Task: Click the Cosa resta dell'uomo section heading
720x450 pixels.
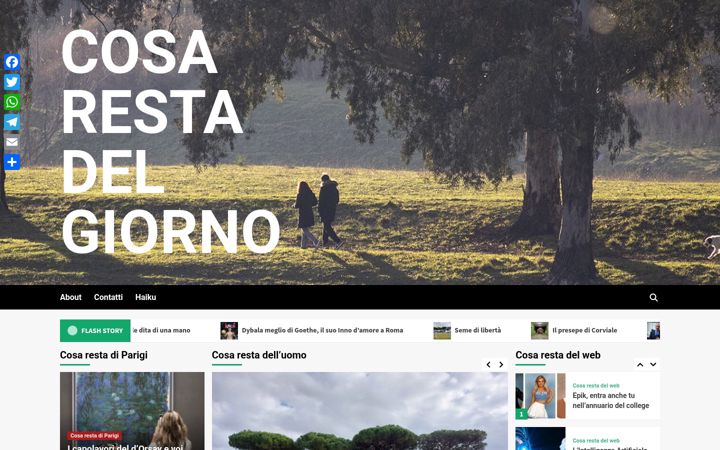Action: tap(259, 355)
